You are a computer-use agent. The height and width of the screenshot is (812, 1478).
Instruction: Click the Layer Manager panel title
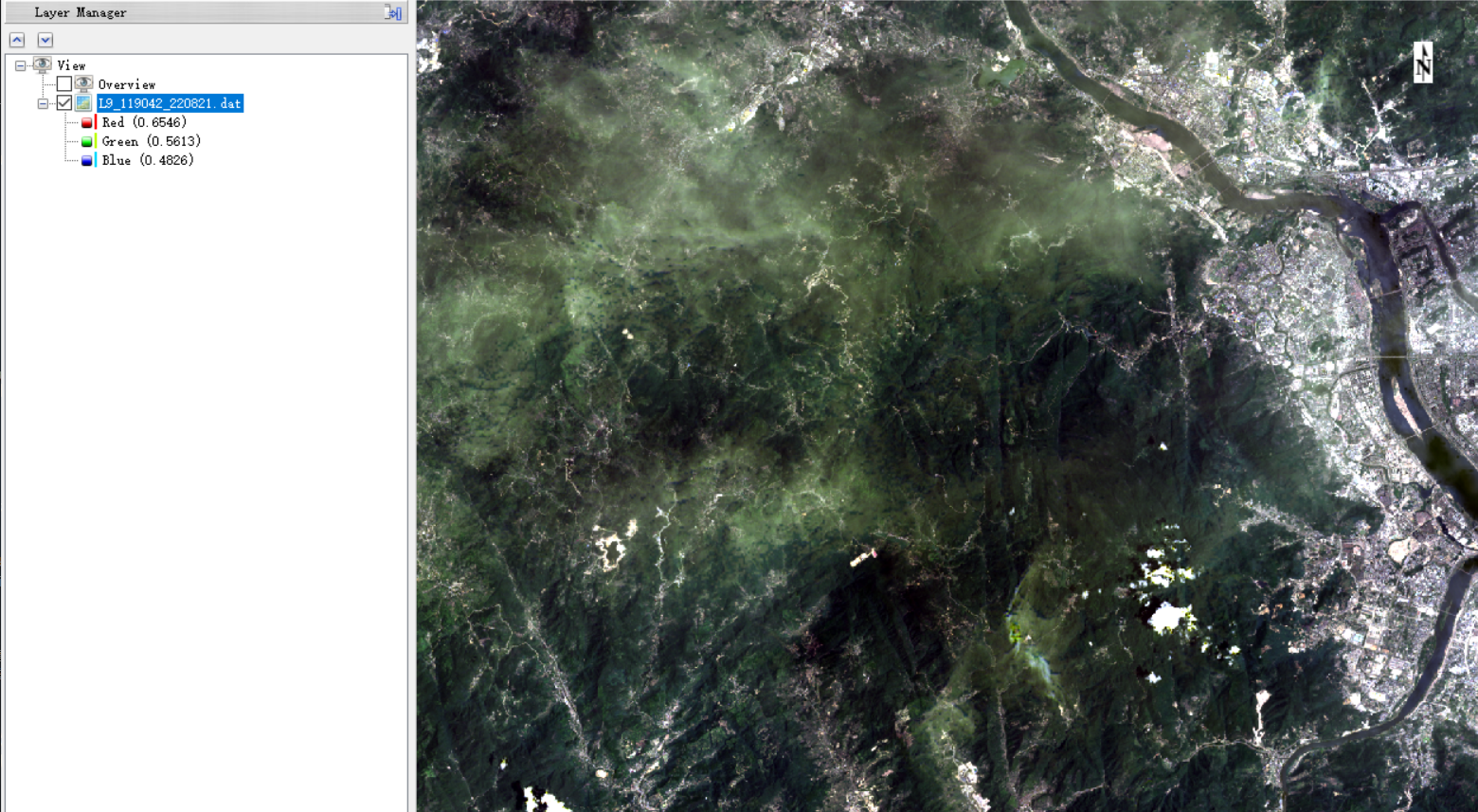(81, 12)
